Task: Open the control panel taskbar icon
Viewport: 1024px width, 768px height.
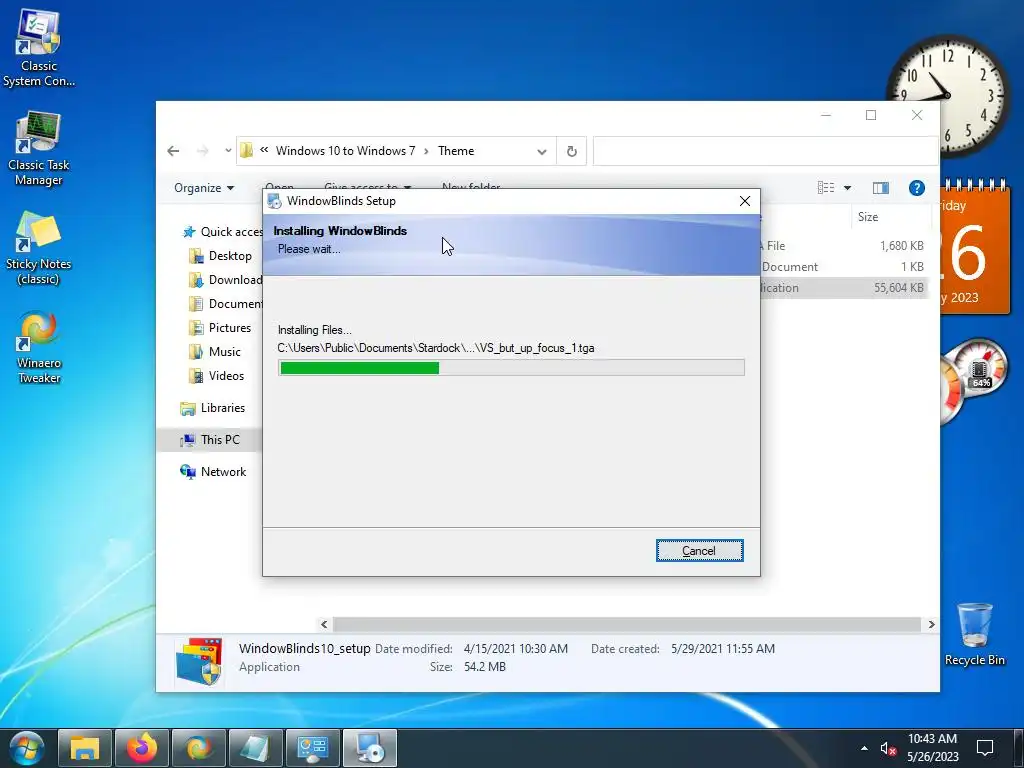Action: click(312, 748)
